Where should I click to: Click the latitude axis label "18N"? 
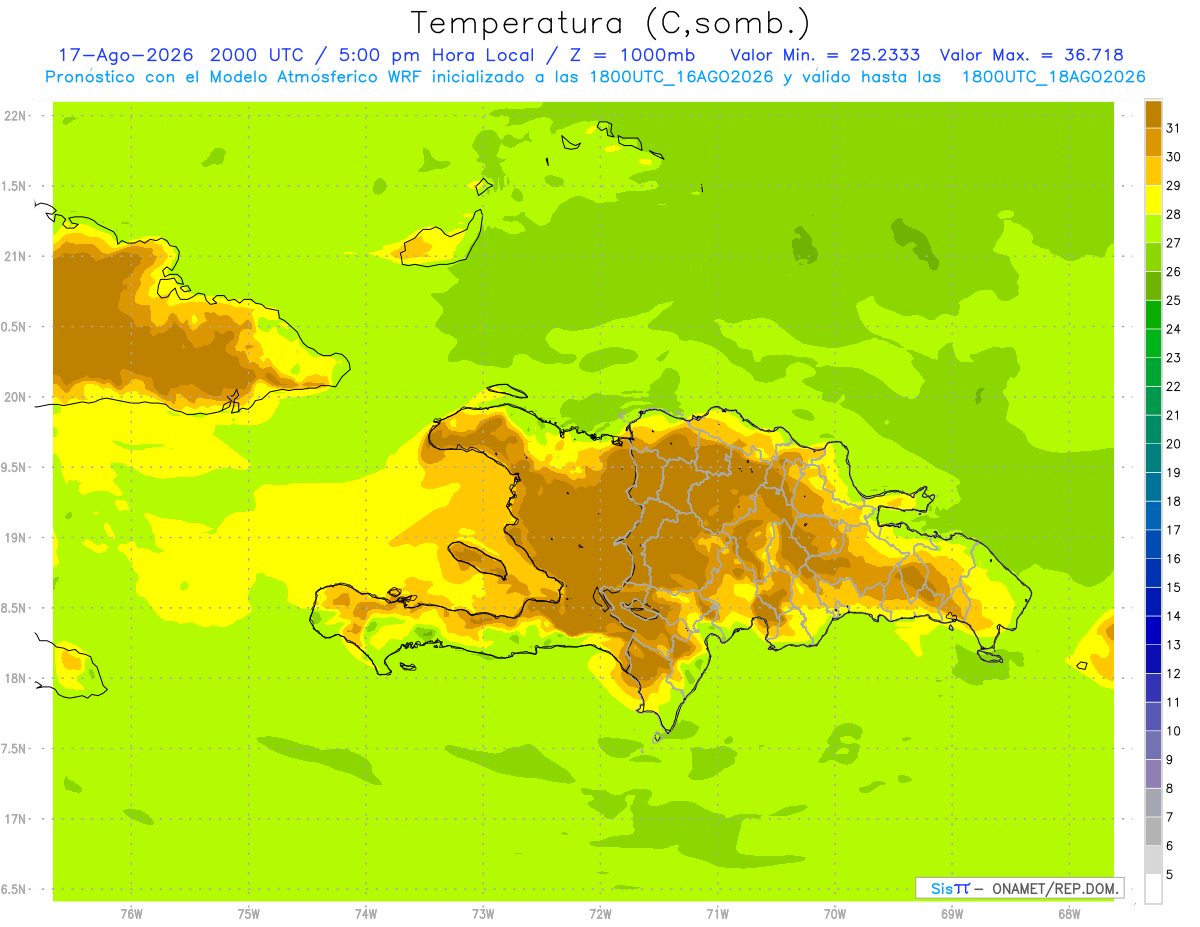click(x=16, y=679)
